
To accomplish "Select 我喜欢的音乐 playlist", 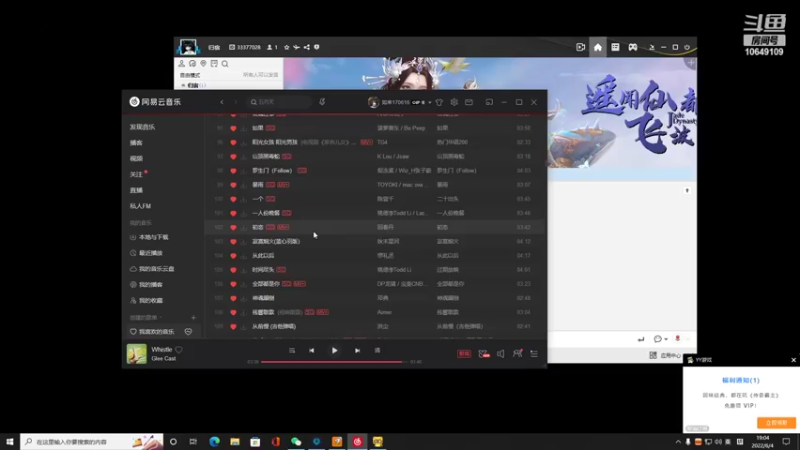I will point(157,332).
